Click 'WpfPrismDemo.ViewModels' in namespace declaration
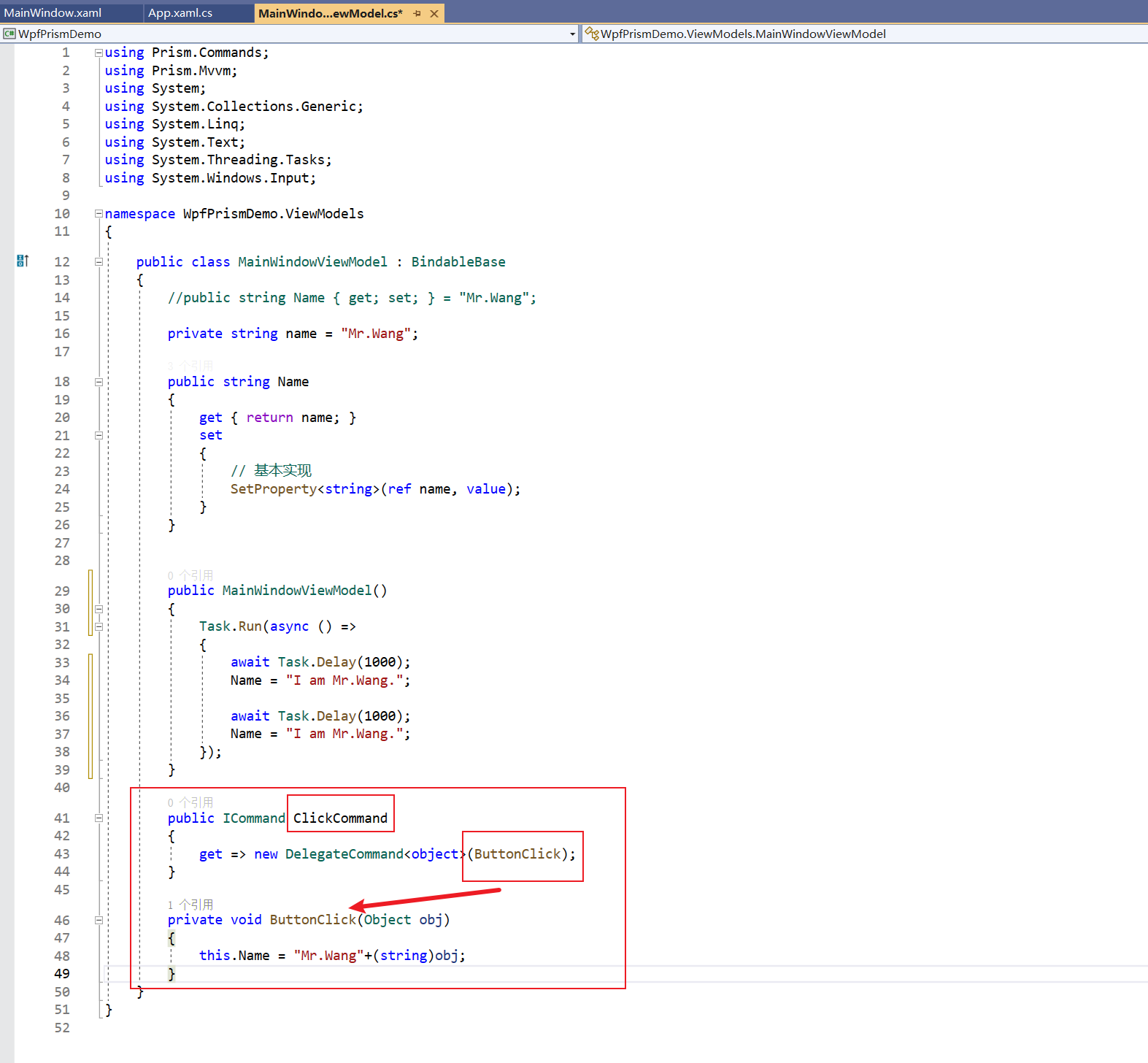This screenshot has height=1063, width=1148. click(x=274, y=214)
